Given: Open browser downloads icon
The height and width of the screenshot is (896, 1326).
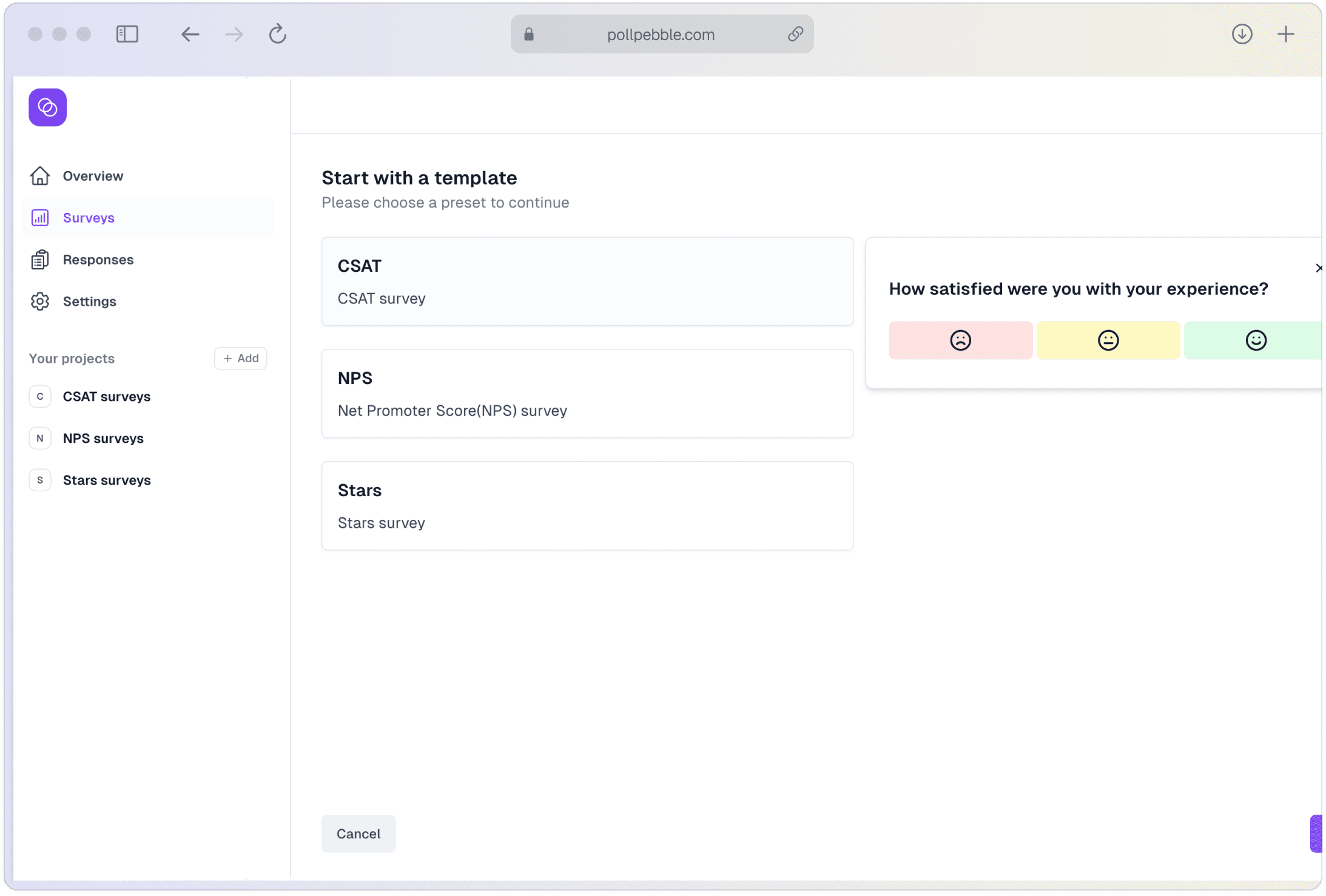Looking at the screenshot, I should (1242, 34).
